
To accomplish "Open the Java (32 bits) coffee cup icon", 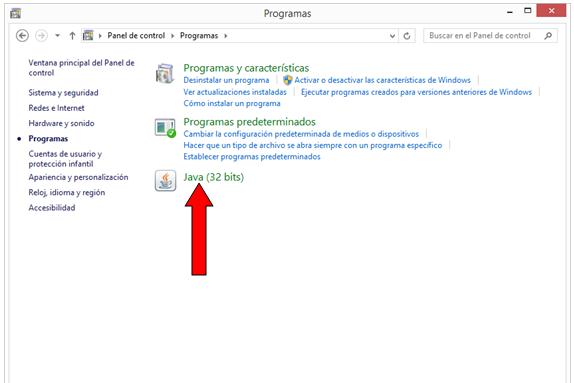I will (x=165, y=181).
